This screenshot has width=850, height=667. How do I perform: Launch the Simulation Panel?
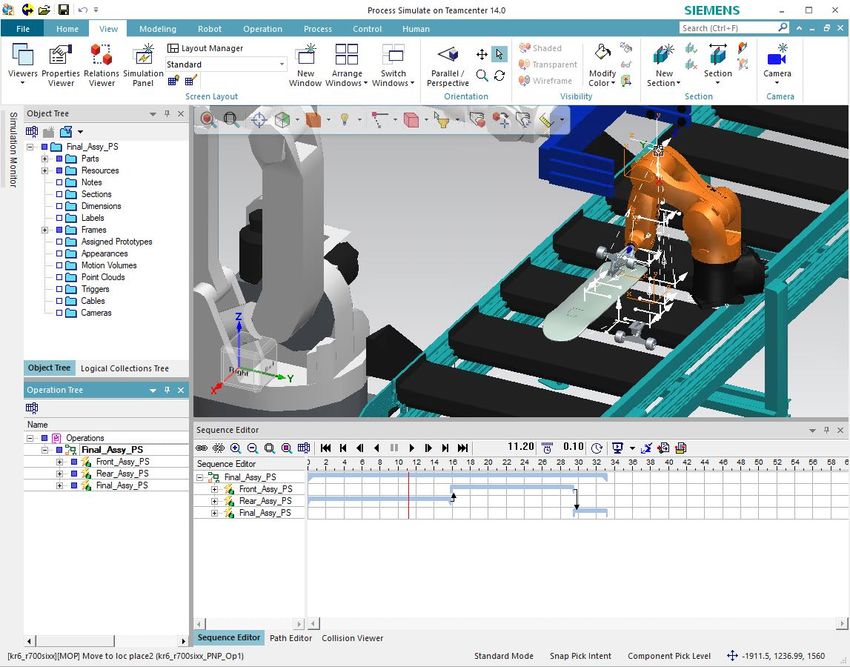143,65
